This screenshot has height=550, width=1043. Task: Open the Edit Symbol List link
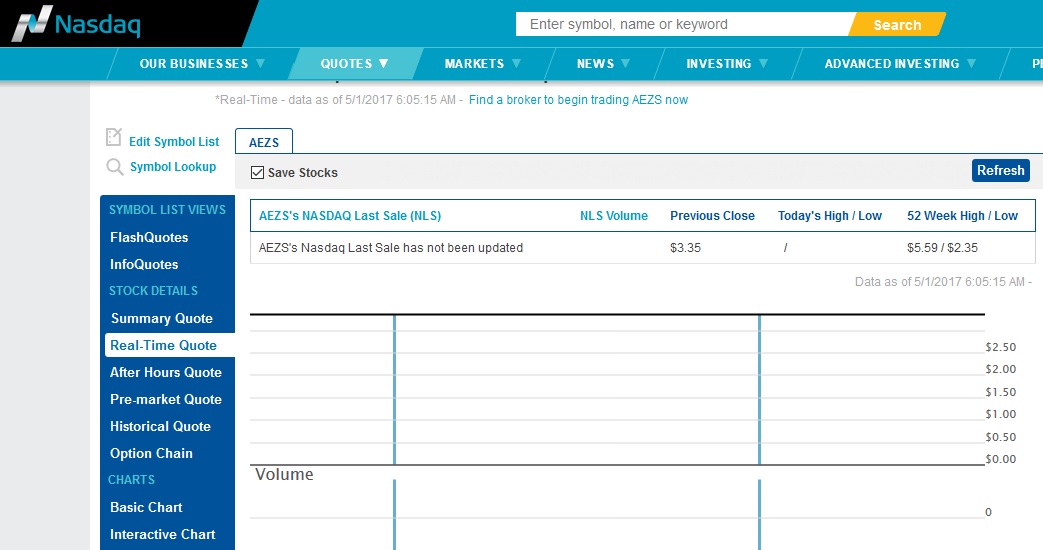(174, 142)
